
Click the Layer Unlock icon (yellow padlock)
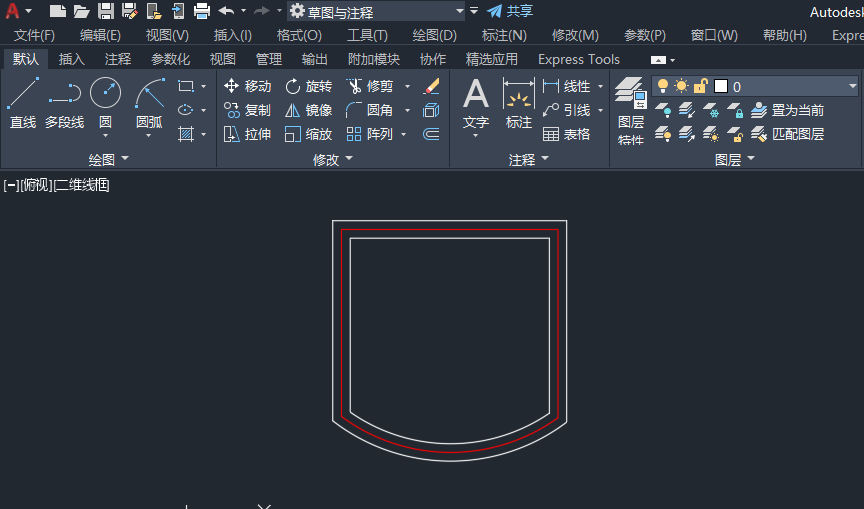pyautogui.click(x=735, y=134)
